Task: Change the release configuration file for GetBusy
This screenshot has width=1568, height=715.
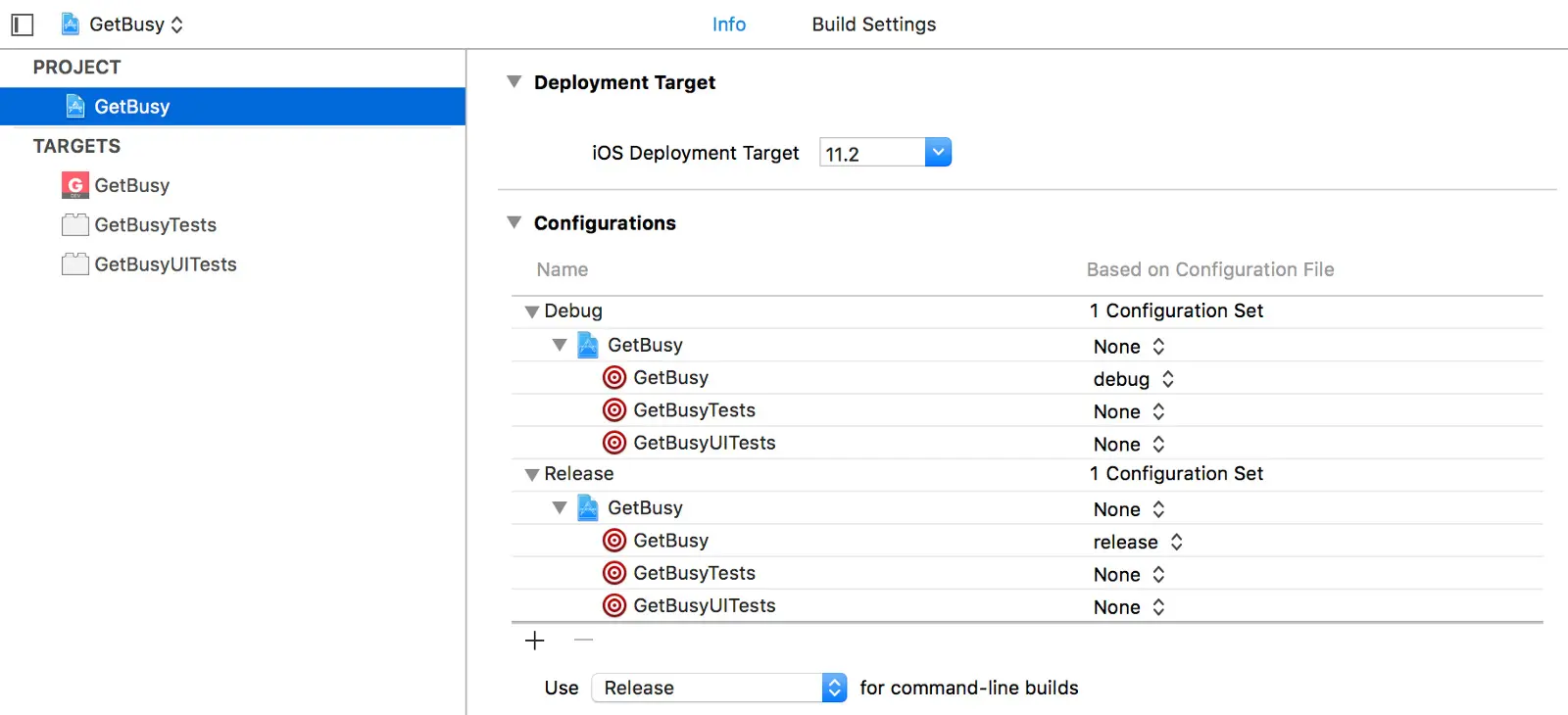Action: tap(1138, 542)
